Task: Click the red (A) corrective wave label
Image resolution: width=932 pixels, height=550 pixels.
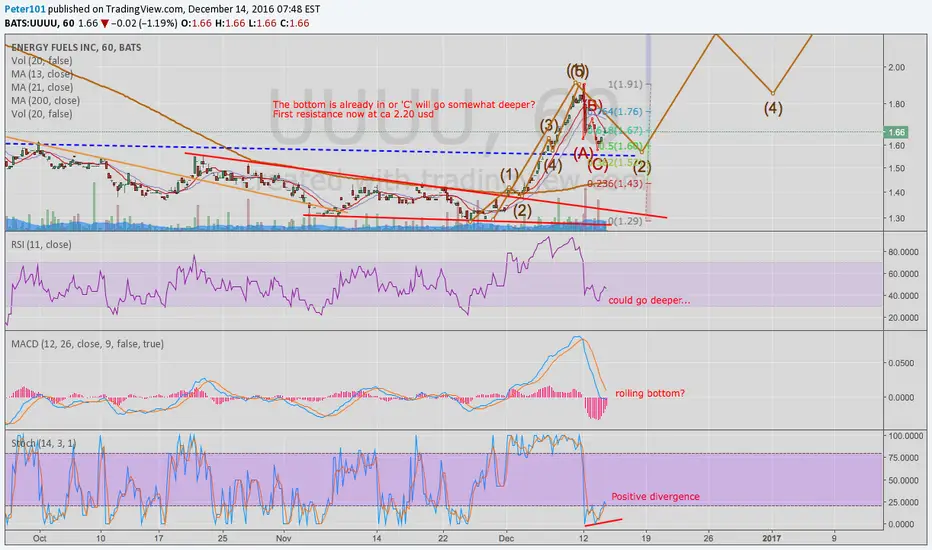Action: (x=583, y=153)
